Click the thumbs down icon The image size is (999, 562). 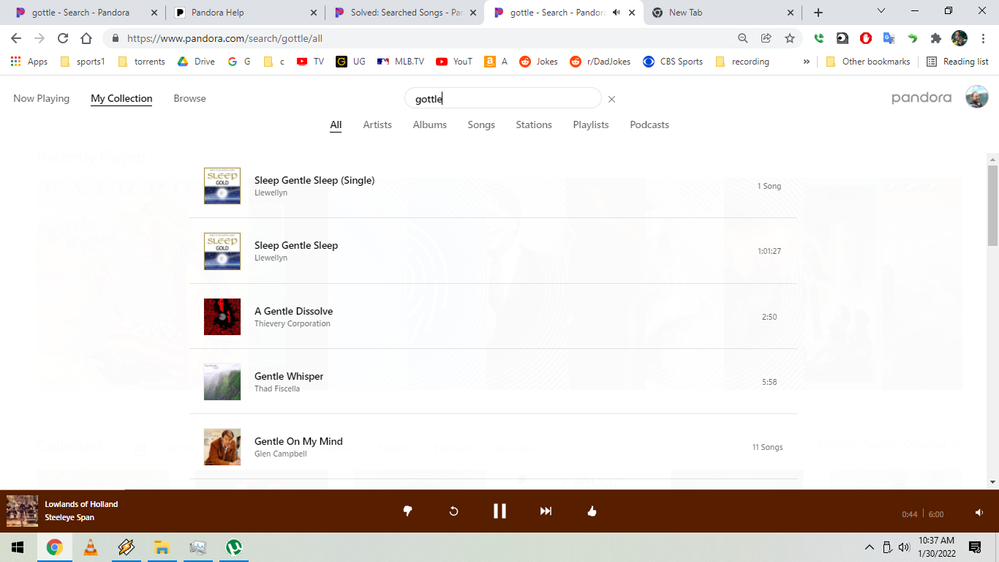tap(407, 511)
